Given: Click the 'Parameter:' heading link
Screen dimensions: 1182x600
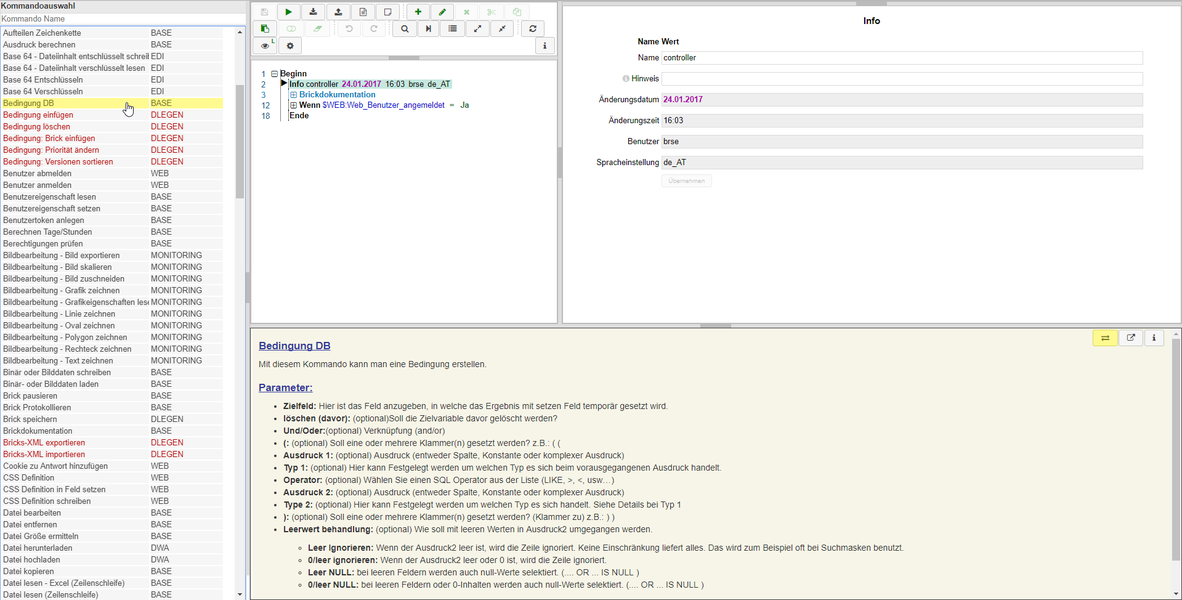Looking at the screenshot, I should pyautogui.click(x=285, y=387).
